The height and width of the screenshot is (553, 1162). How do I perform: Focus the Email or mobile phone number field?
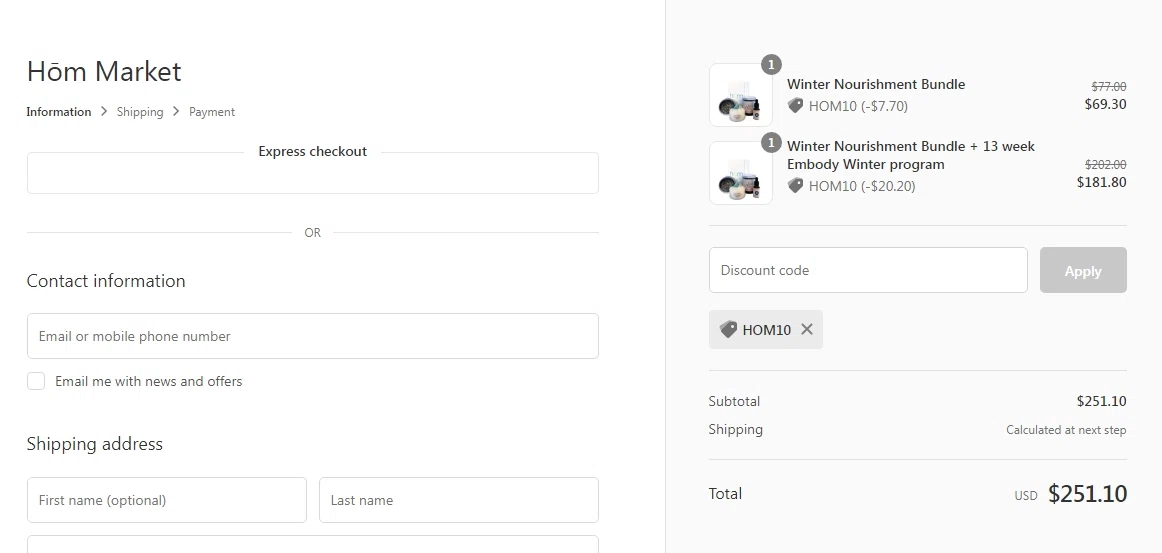click(313, 336)
